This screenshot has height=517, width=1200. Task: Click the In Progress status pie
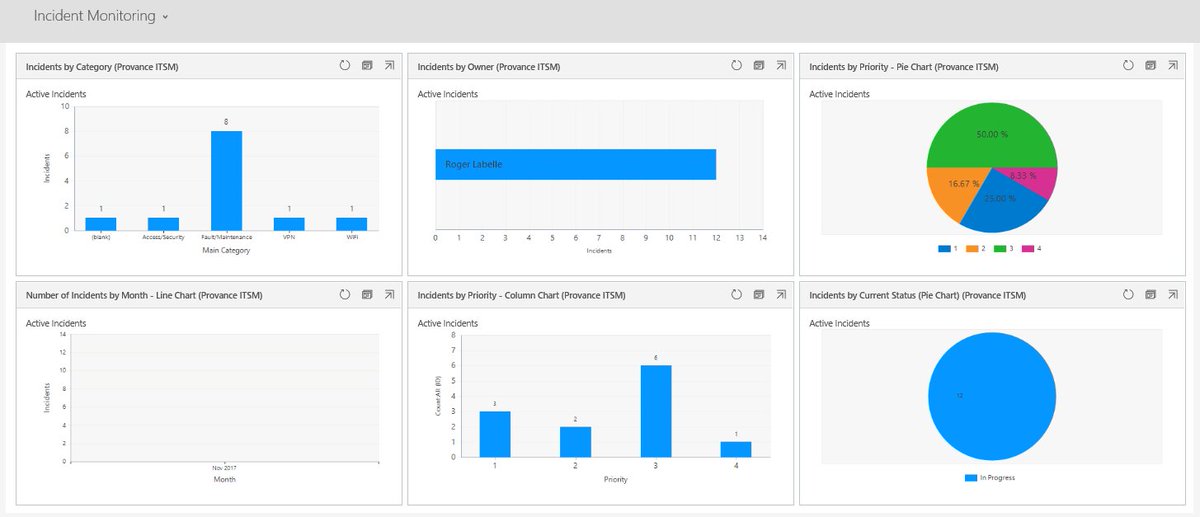992,396
